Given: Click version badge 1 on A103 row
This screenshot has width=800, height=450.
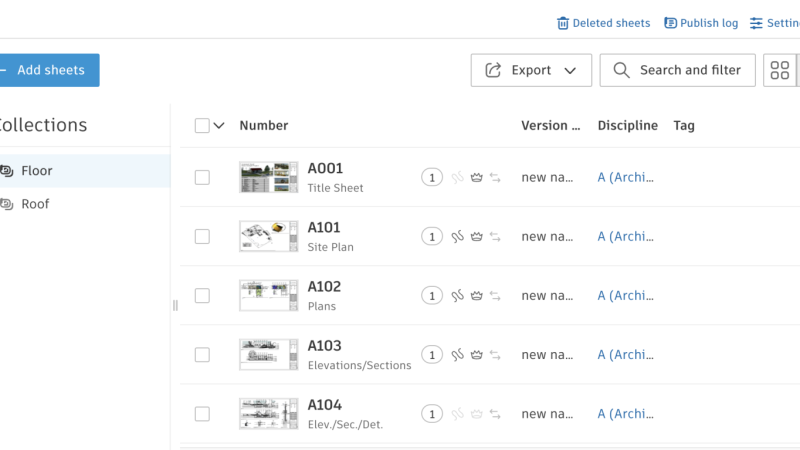Looking at the screenshot, I should coord(431,355).
